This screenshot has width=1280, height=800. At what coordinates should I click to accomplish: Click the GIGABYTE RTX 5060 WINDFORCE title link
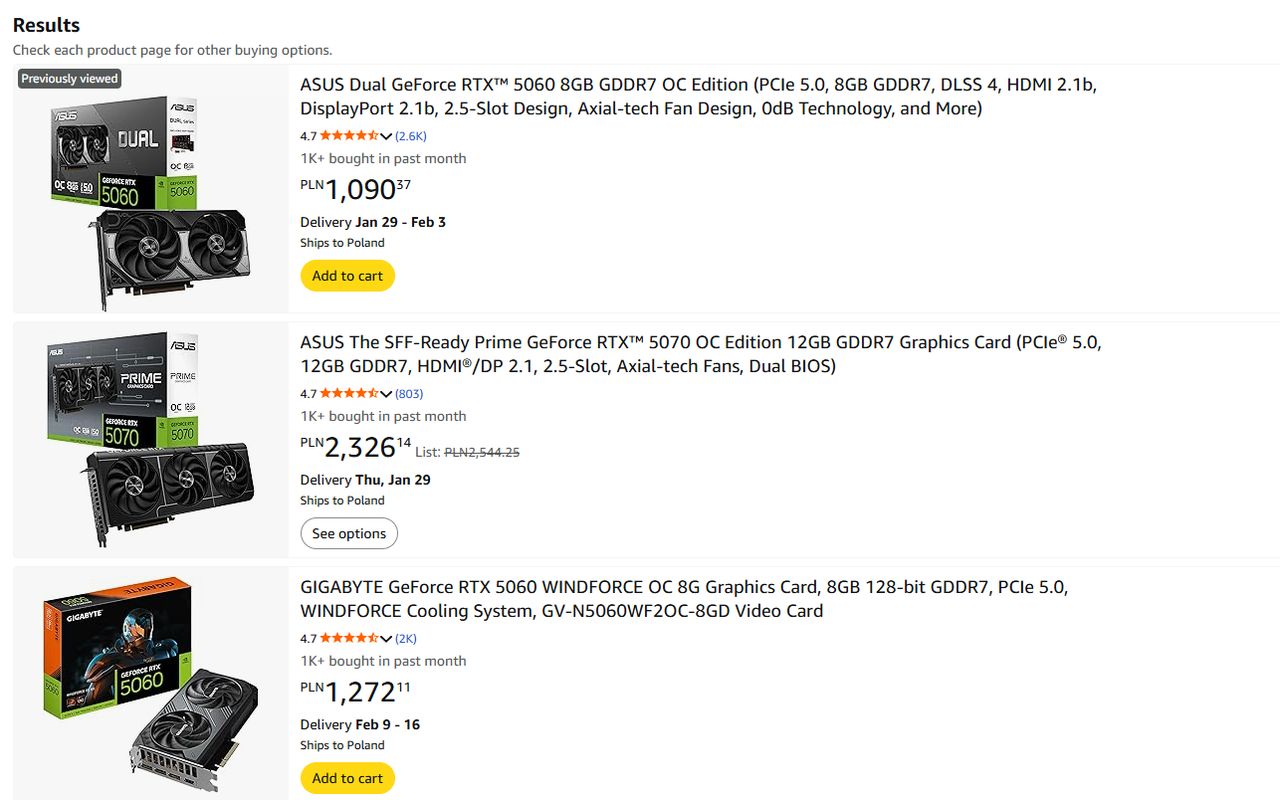click(684, 599)
